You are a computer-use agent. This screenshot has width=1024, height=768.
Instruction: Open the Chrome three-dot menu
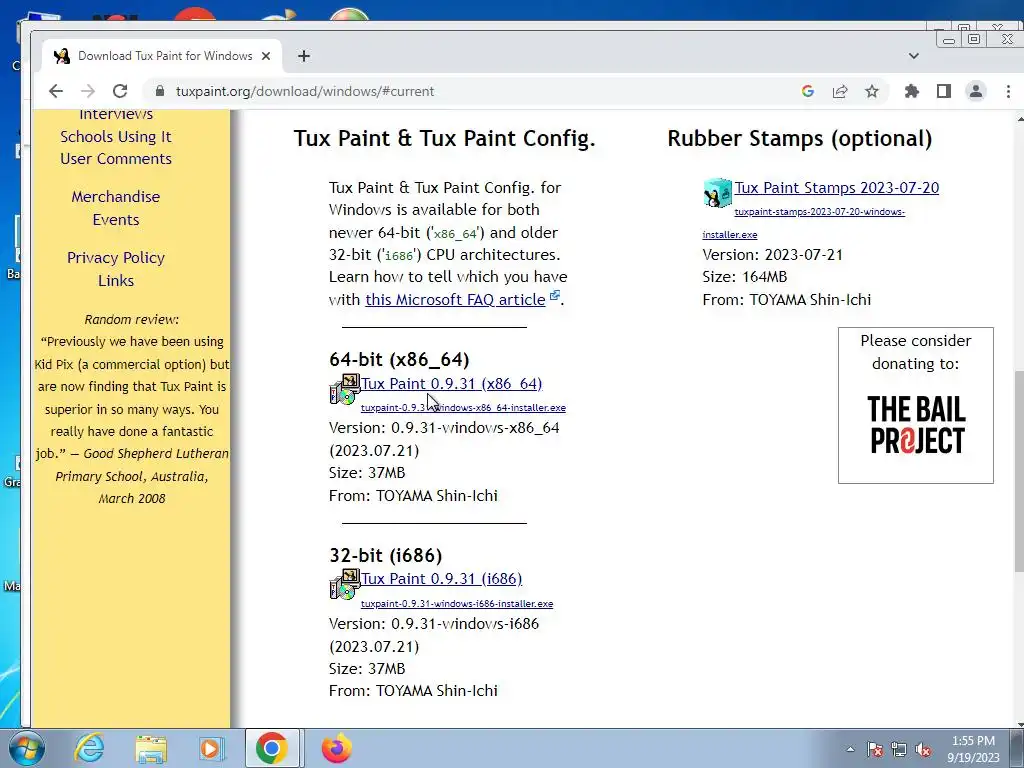click(x=1008, y=91)
